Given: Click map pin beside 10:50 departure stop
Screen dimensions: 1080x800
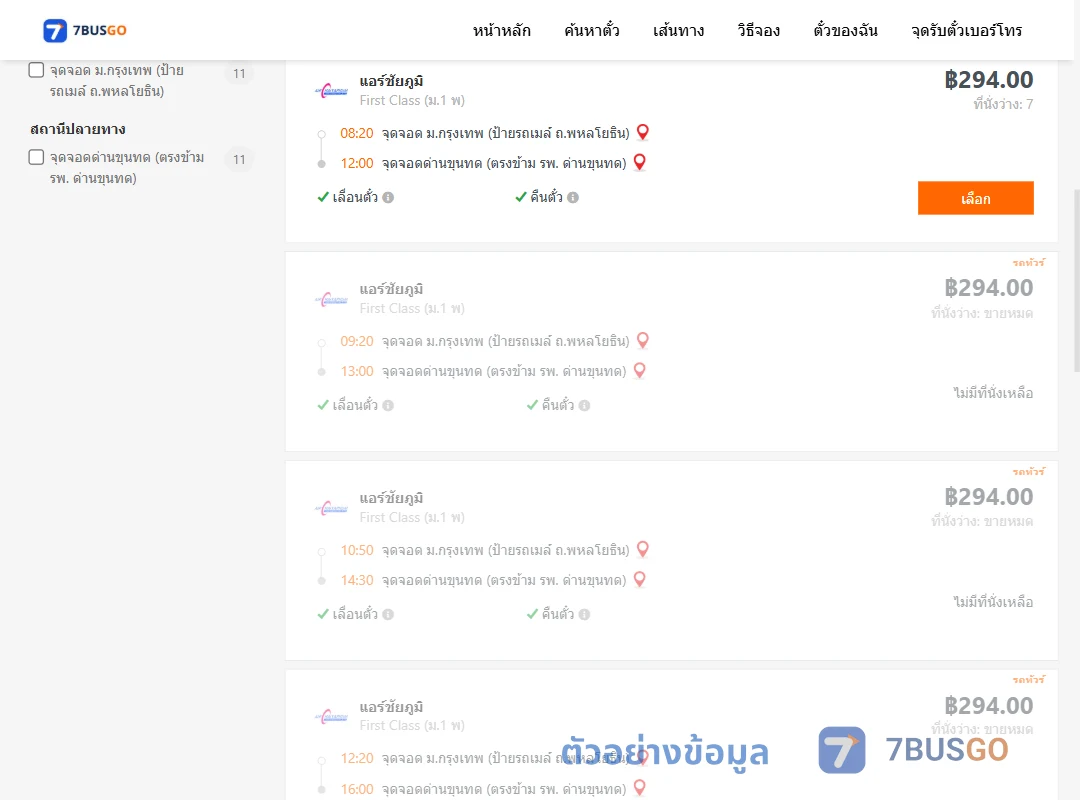Looking at the screenshot, I should pos(643,548).
